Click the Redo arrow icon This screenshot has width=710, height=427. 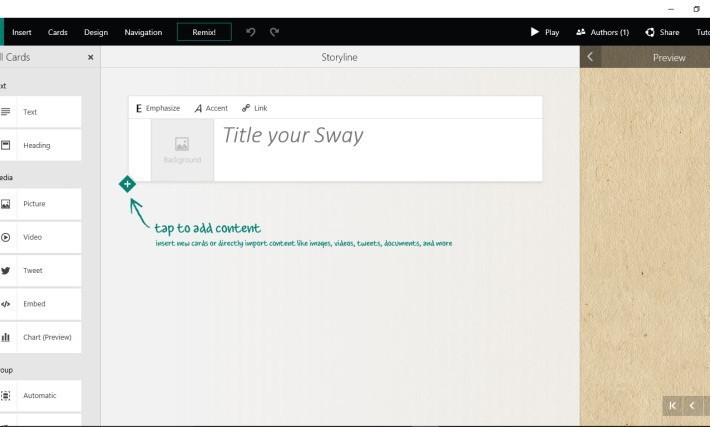point(274,32)
